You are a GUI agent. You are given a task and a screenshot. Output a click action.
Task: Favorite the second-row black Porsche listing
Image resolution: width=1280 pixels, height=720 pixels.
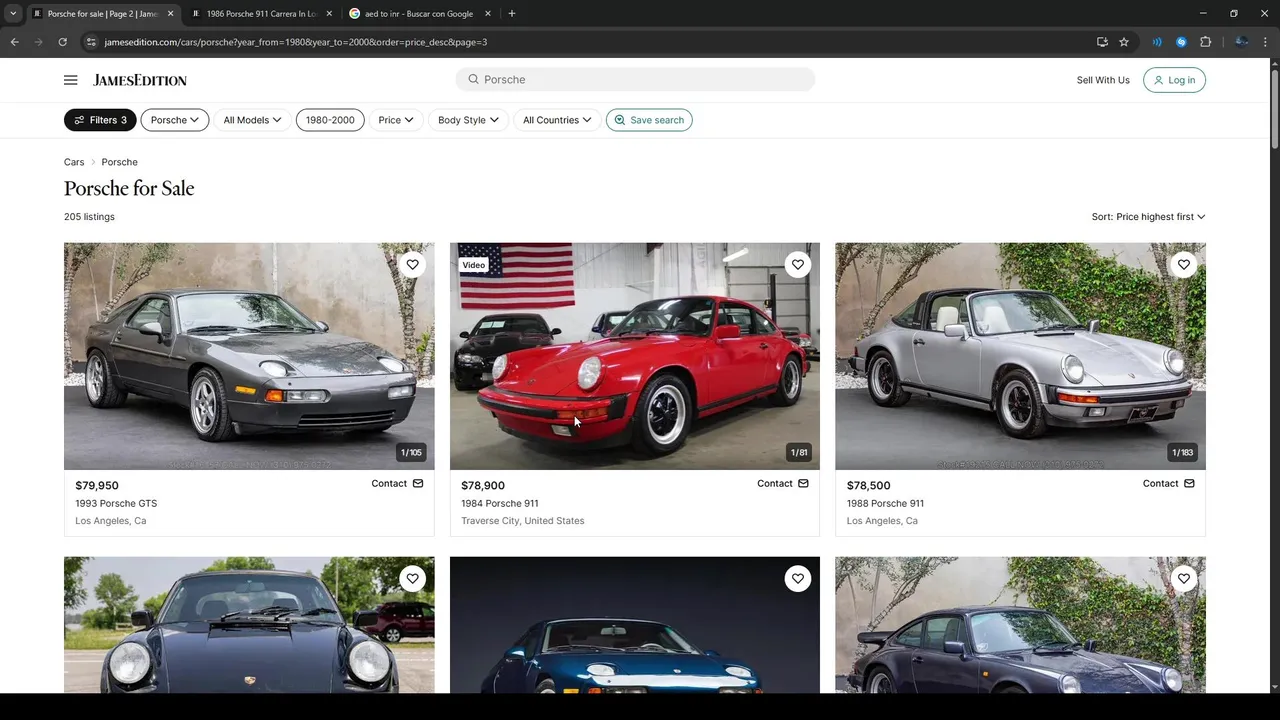(x=412, y=579)
